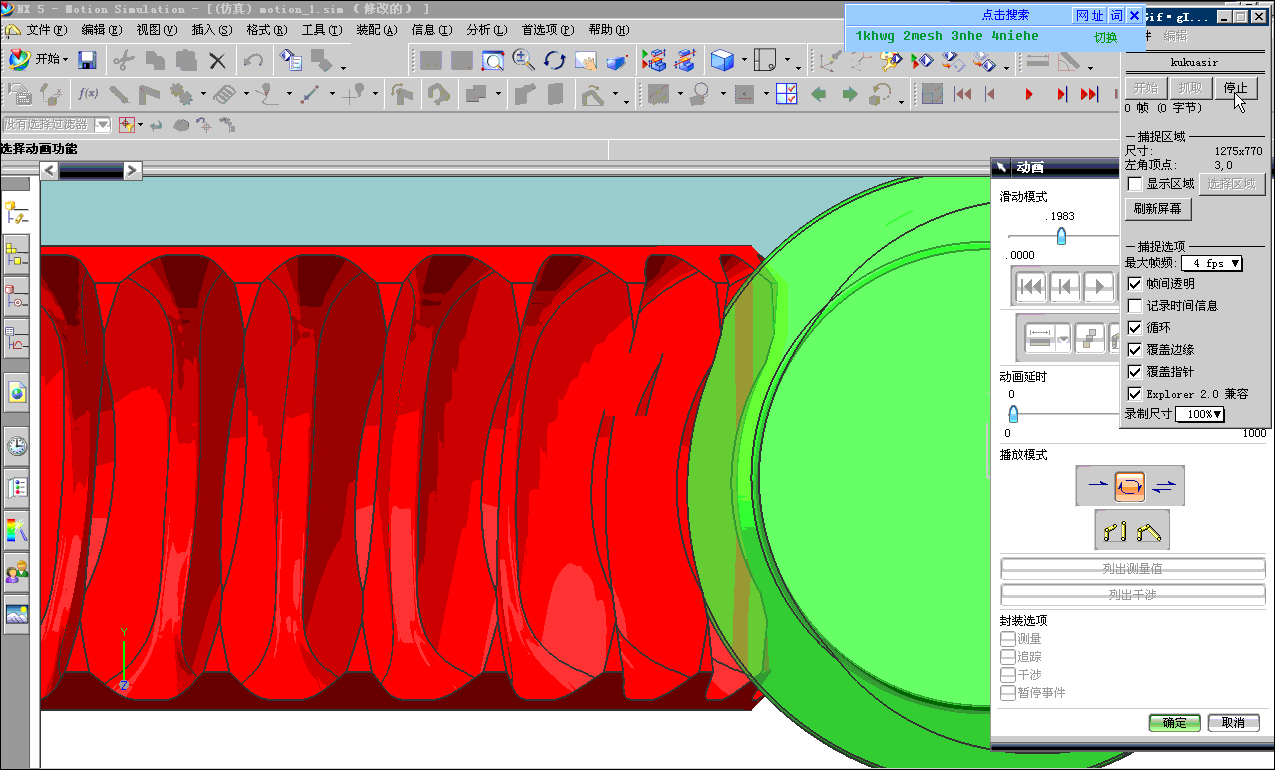
Task: Click the Fit view icon
Action: click(493, 60)
